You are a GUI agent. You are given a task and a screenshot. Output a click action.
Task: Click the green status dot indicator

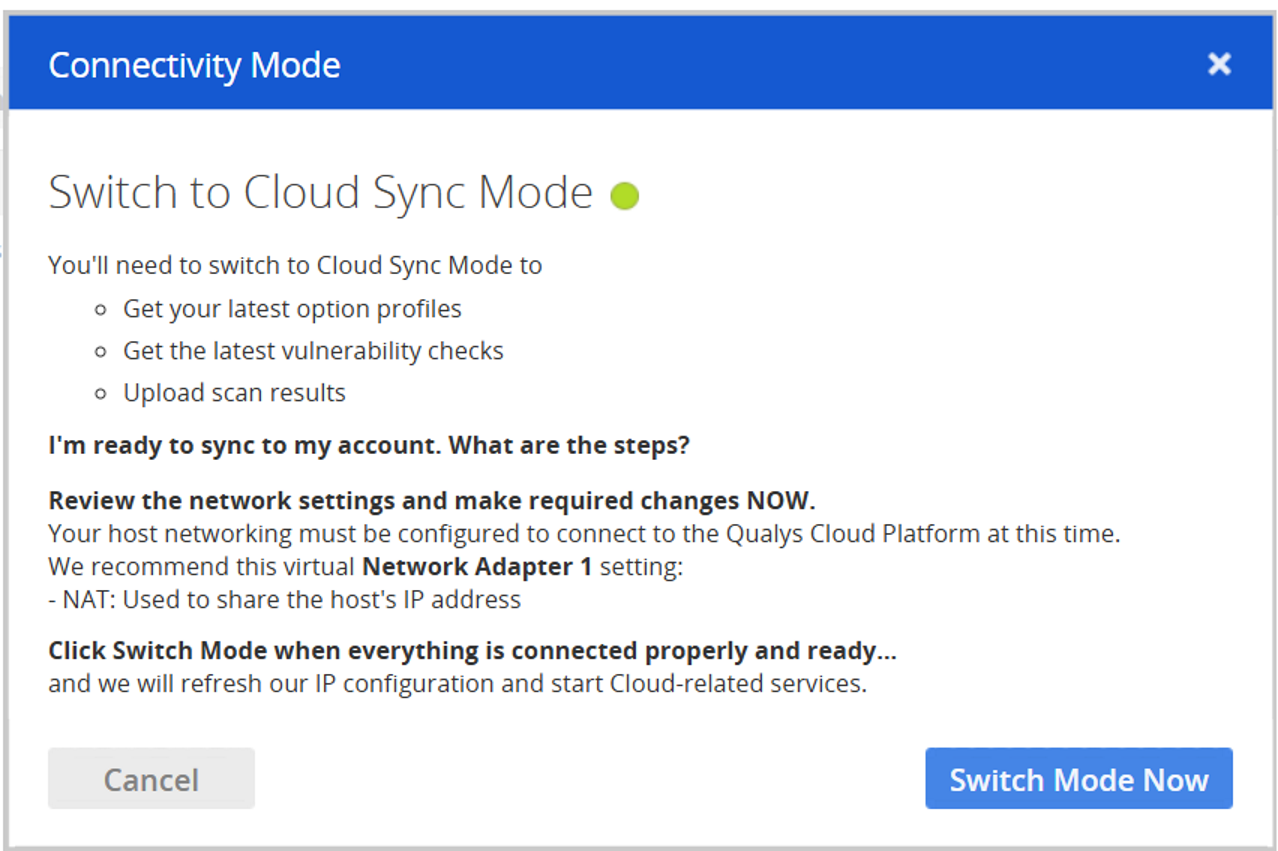point(625,195)
